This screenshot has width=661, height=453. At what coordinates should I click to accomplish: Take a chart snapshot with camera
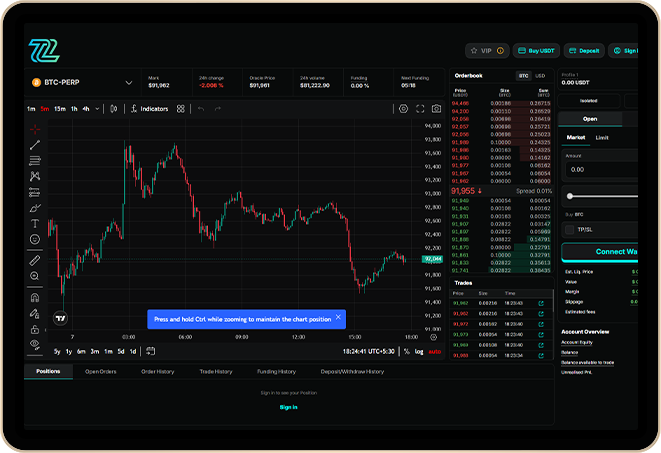(x=436, y=109)
